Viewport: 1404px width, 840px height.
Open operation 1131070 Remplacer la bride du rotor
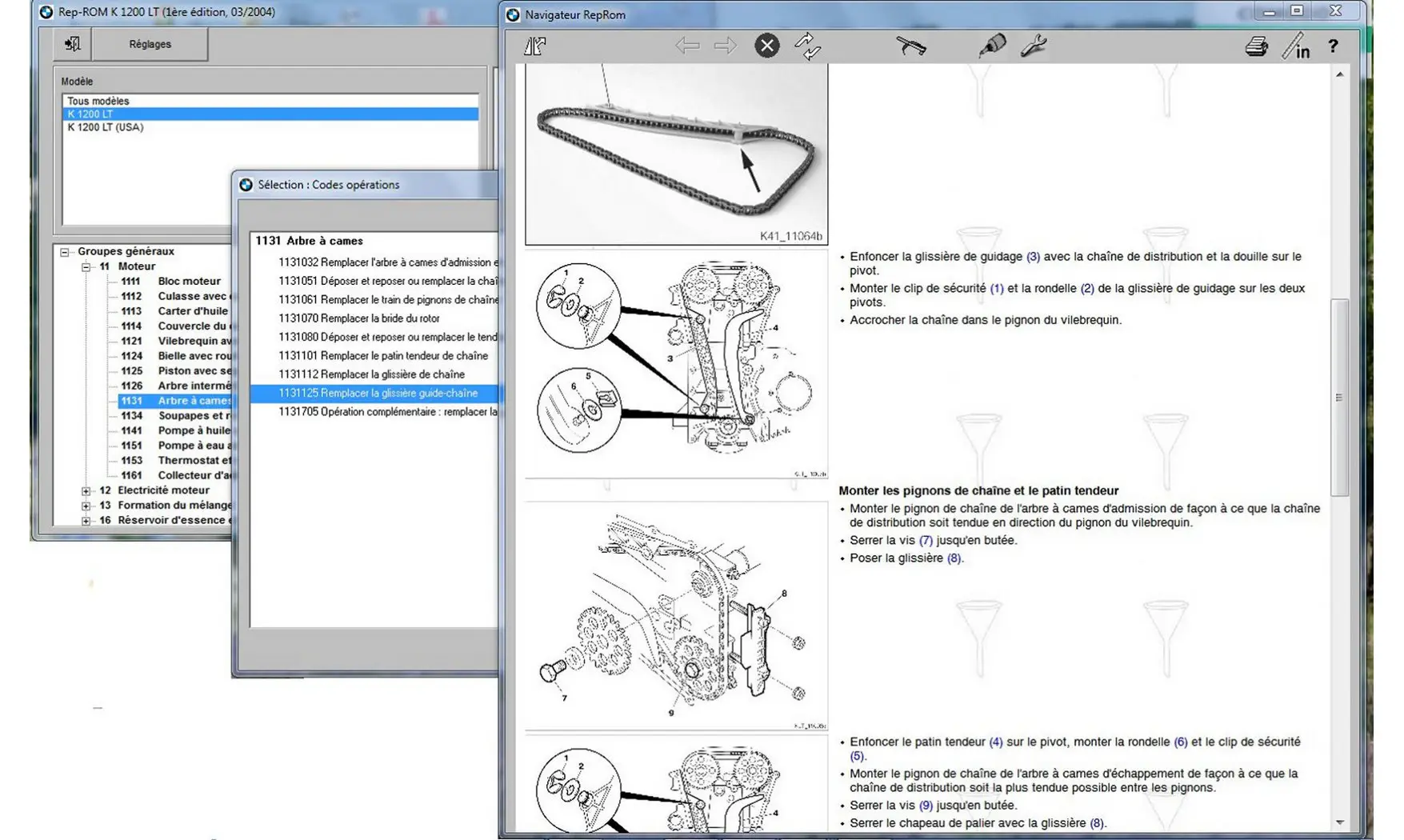tap(359, 318)
